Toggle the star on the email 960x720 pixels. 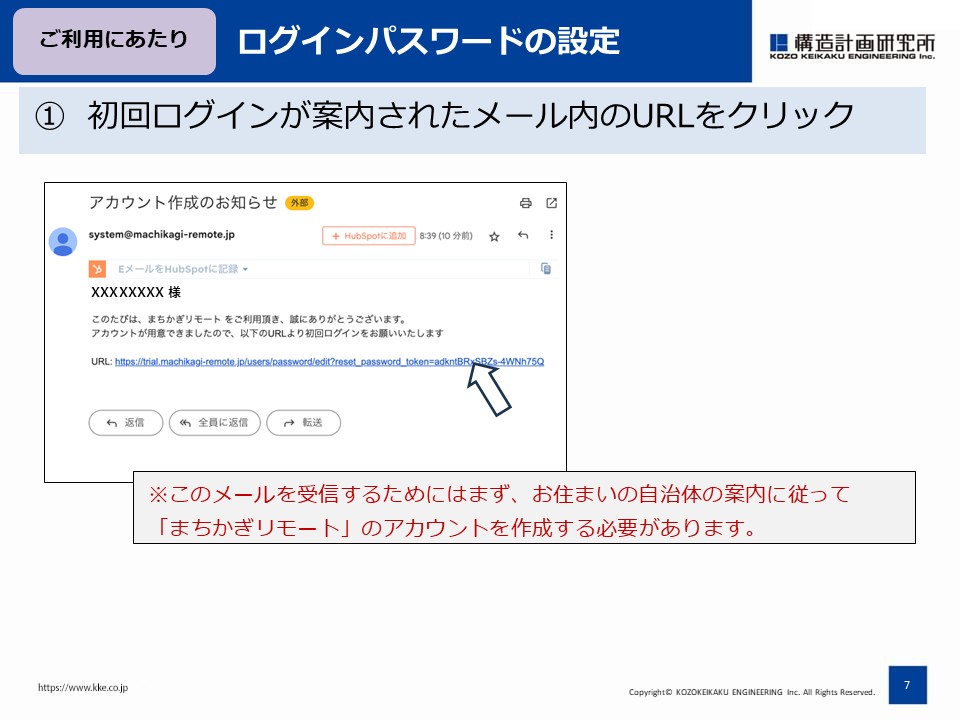(x=495, y=237)
